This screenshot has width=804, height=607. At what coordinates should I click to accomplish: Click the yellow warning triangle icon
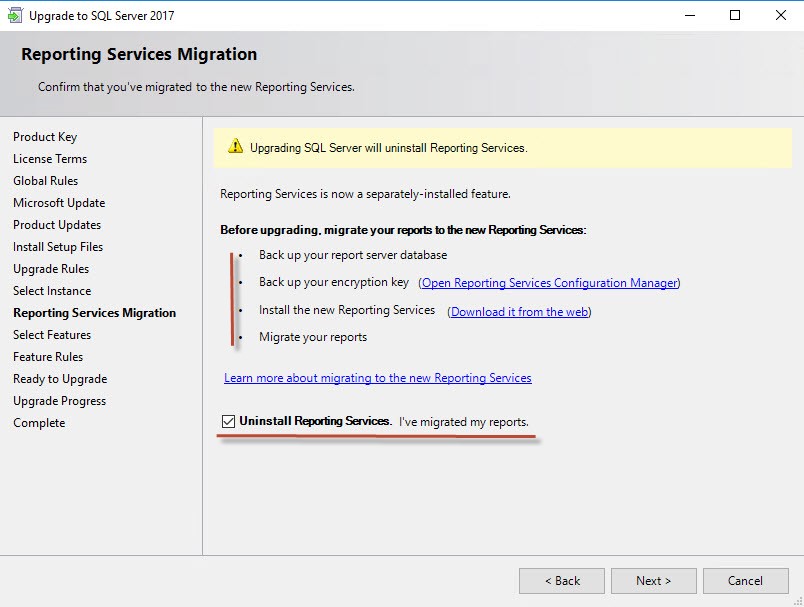point(232,147)
